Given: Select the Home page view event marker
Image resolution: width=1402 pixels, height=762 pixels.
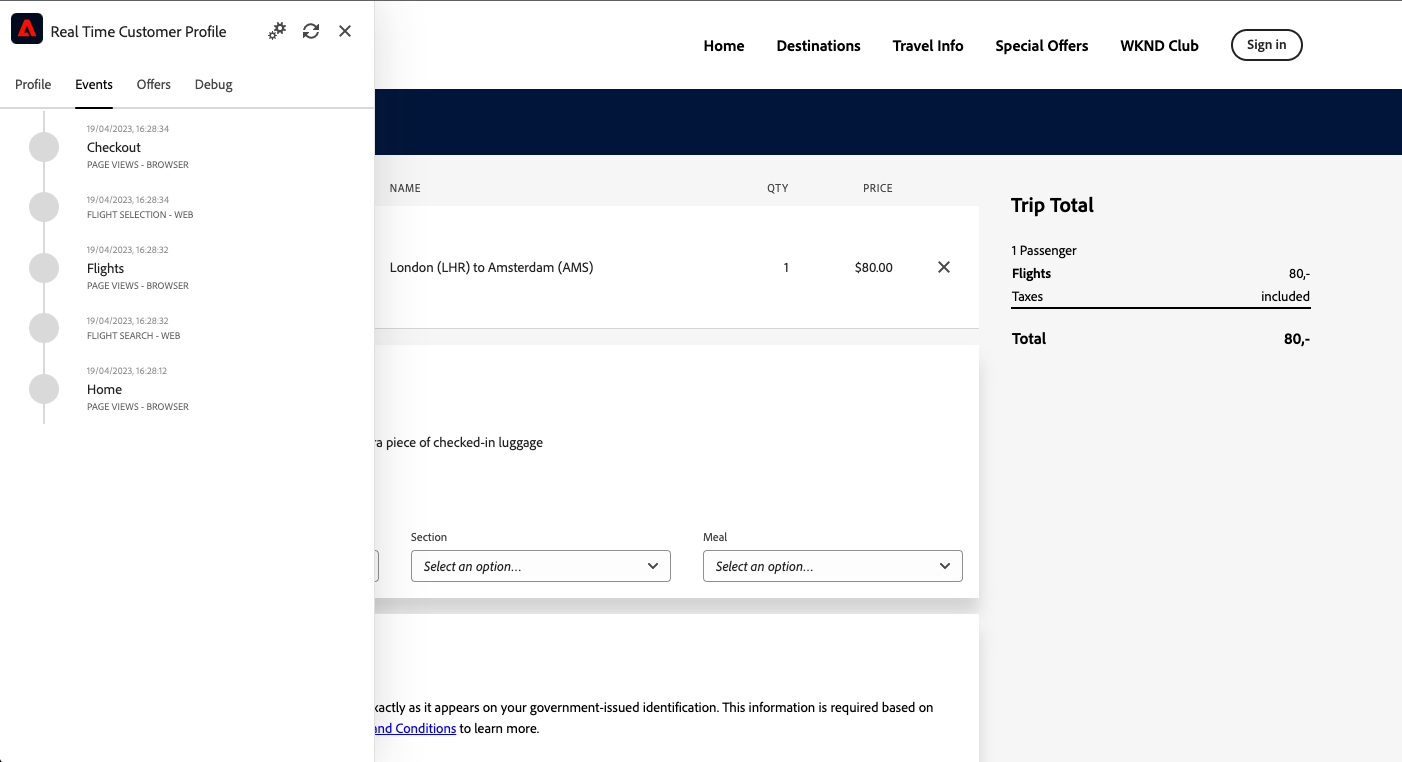Looking at the screenshot, I should click(44, 389).
